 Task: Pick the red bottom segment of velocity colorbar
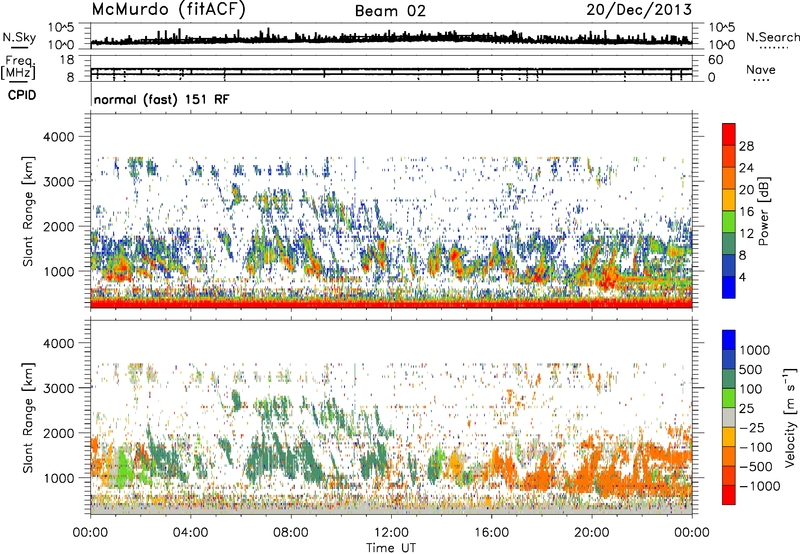(729, 495)
